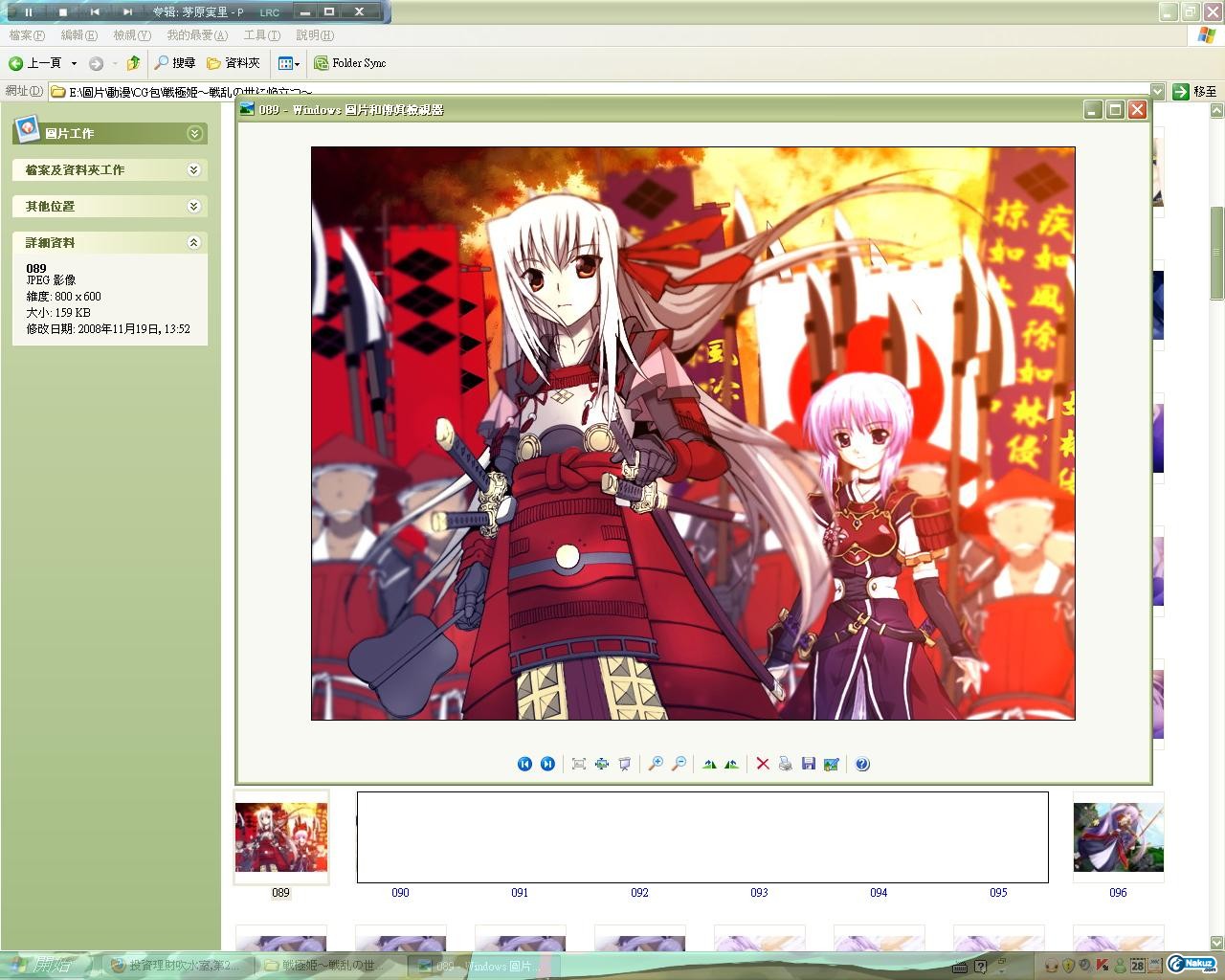This screenshot has width=1225, height=980.
Task: Click the keyboard icon on the language bar
Action: 961,966
